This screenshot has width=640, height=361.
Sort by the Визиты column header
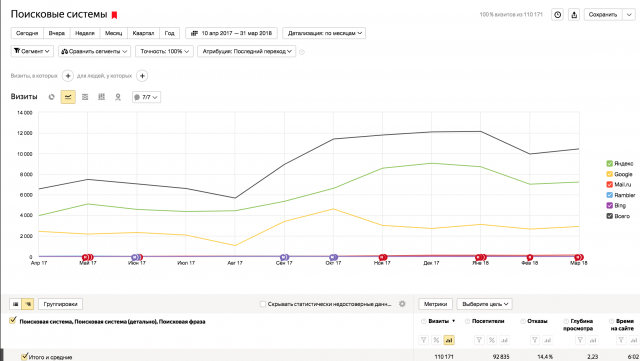(438, 321)
